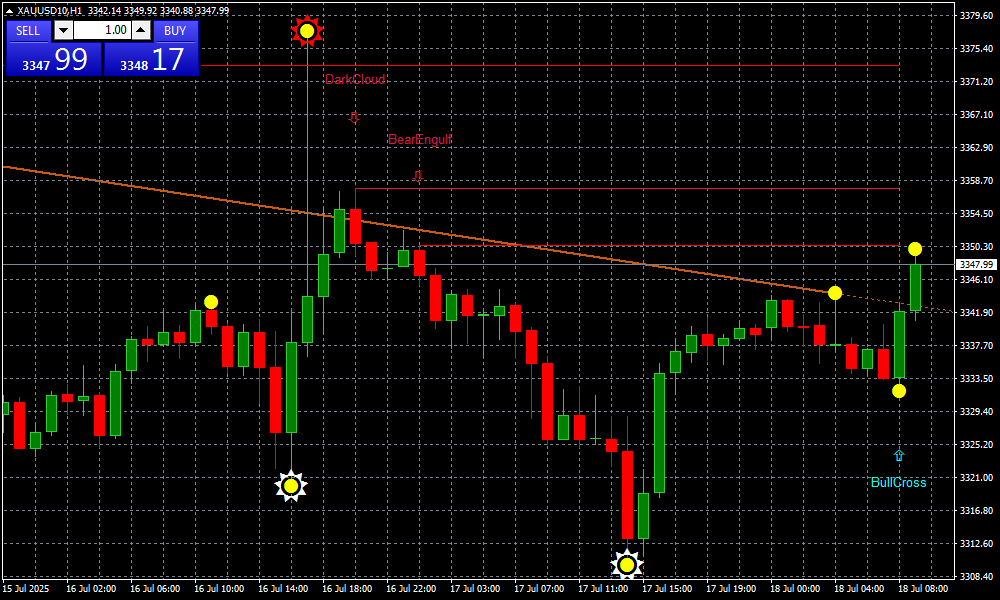1000x600 pixels.
Task: Click the white sunburst marker at 17 Jul low
Action: [626, 565]
